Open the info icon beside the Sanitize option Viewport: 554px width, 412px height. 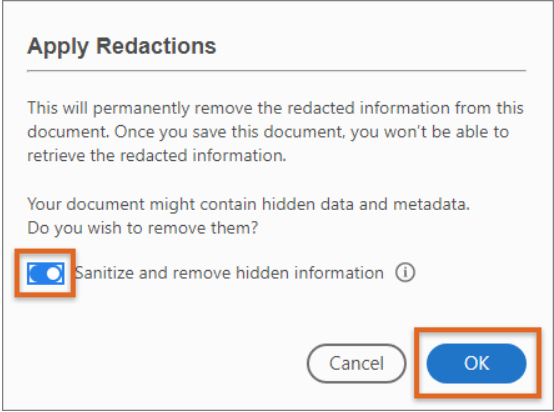pos(405,273)
